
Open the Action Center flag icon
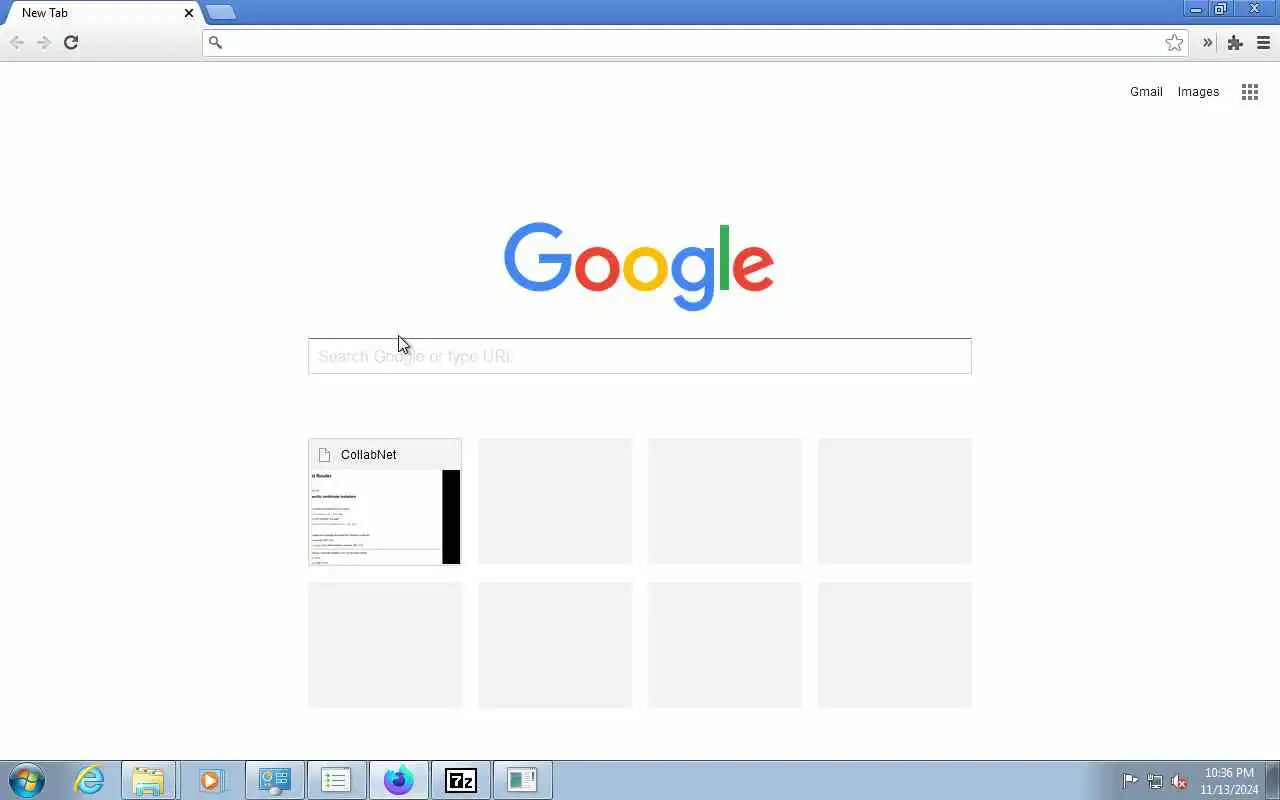point(1130,781)
